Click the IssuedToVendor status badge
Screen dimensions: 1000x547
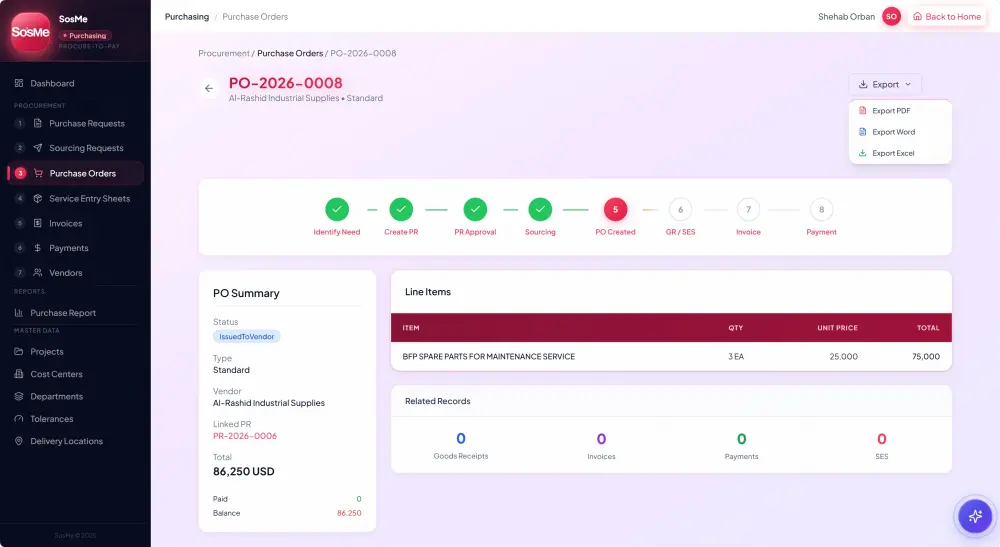point(247,337)
